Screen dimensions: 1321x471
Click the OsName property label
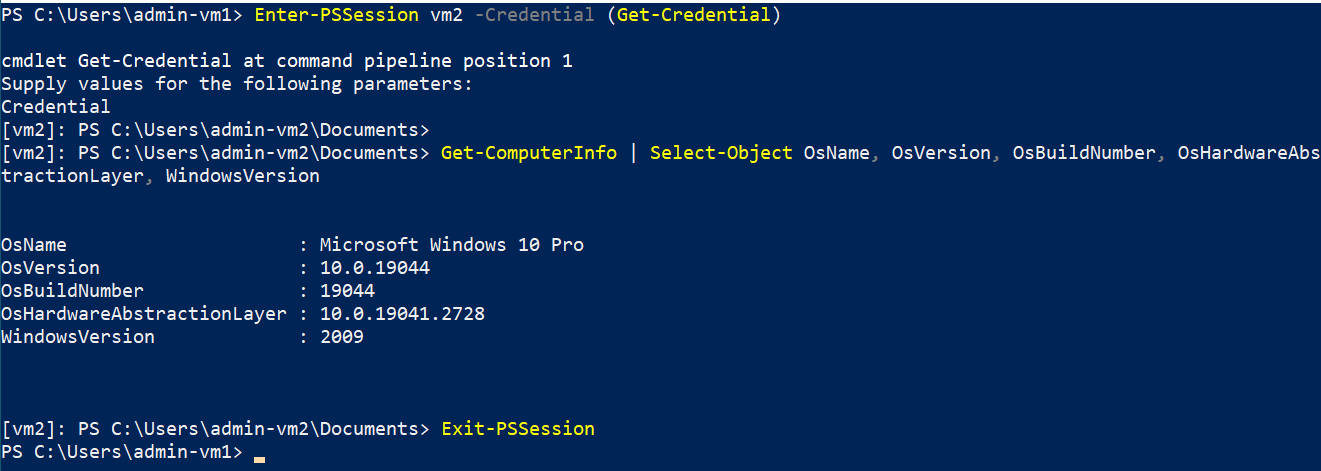coord(34,245)
